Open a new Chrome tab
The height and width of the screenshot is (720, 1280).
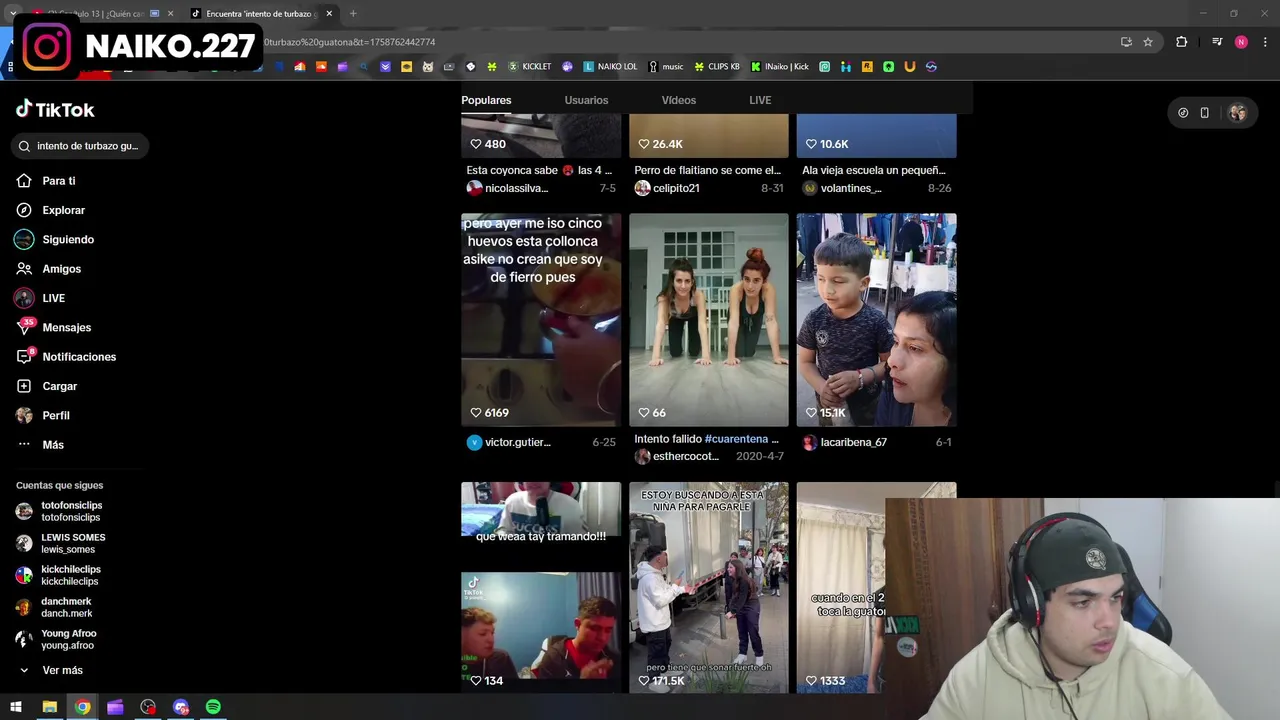(353, 14)
